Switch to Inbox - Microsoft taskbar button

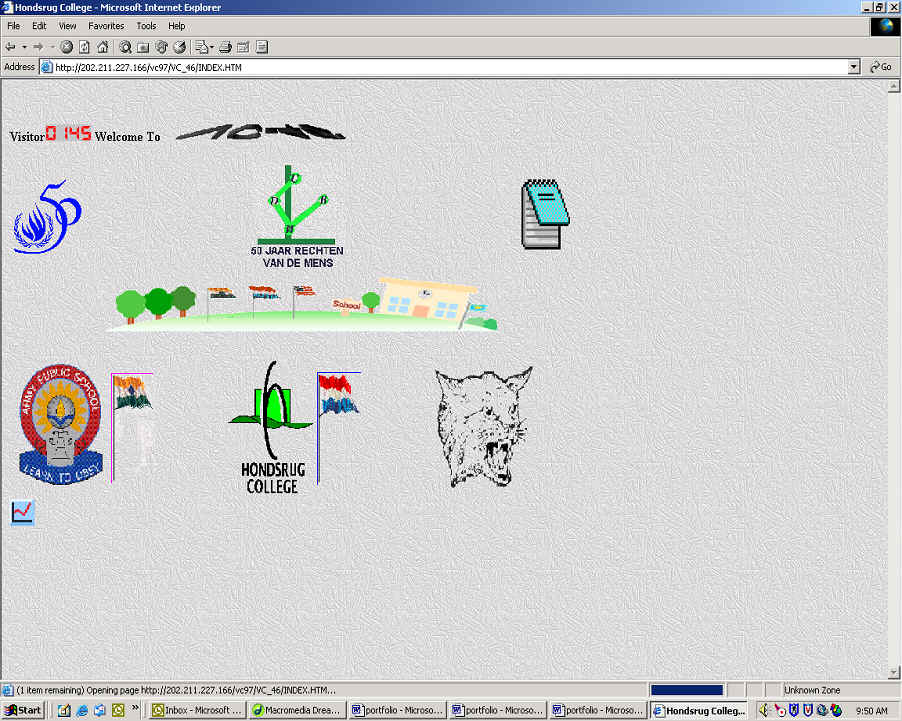(197, 710)
